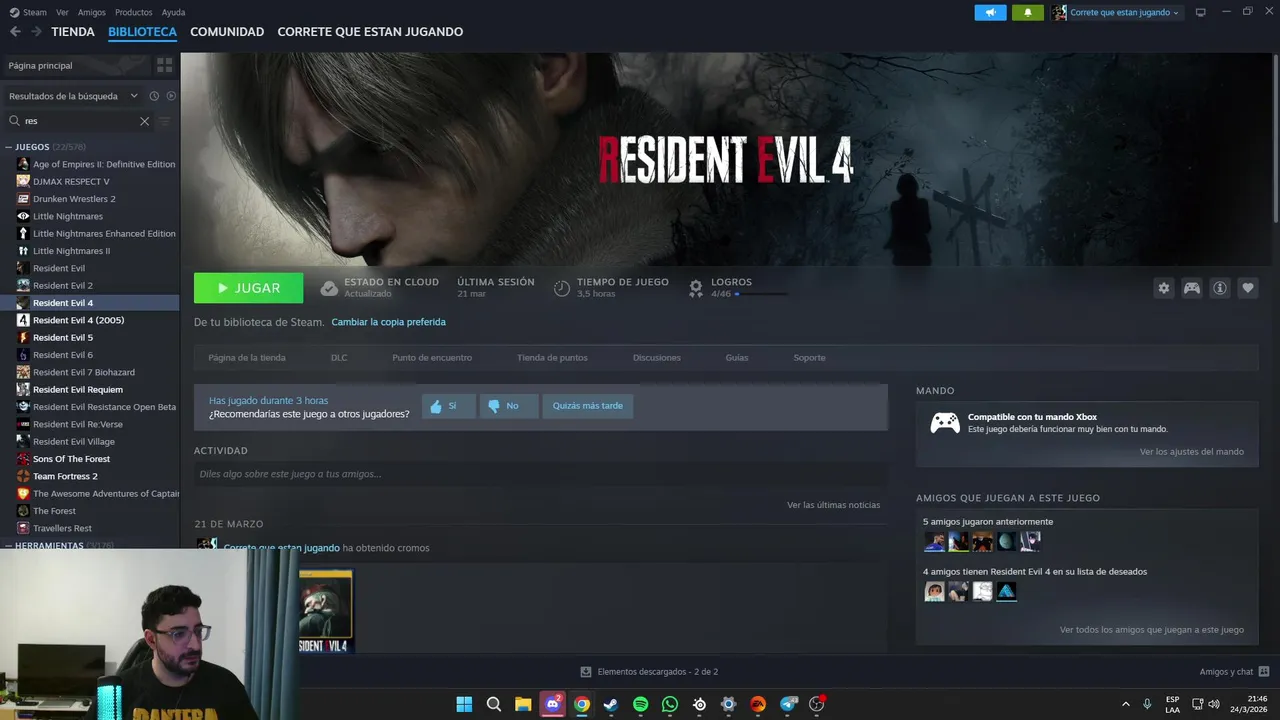Click the Resident Evil 4 trading card thumbnail
The image size is (1280, 720).
(x=325, y=612)
